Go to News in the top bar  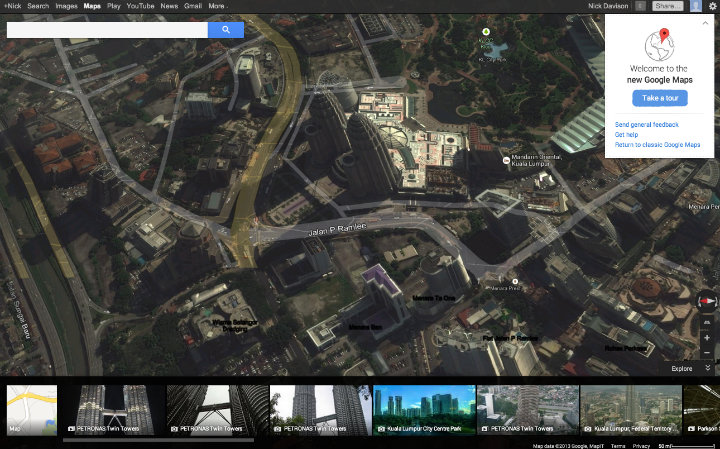pyautogui.click(x=169, y=6)
